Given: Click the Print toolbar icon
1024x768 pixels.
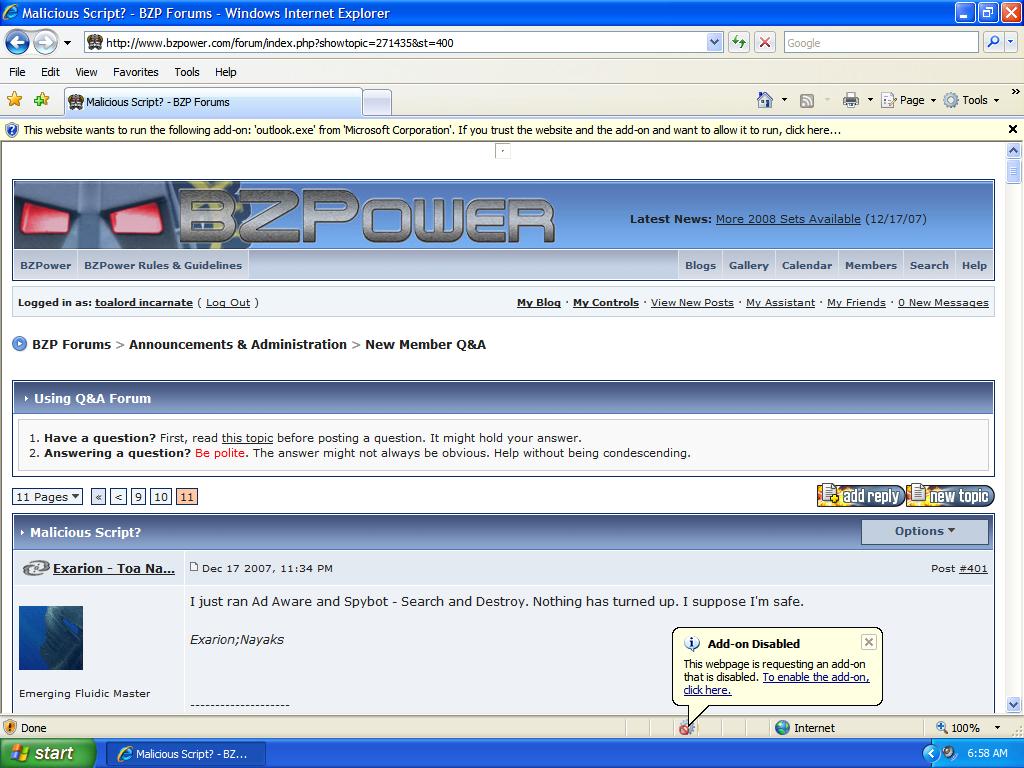Looking at the screenshot, I should pos(850,100).
